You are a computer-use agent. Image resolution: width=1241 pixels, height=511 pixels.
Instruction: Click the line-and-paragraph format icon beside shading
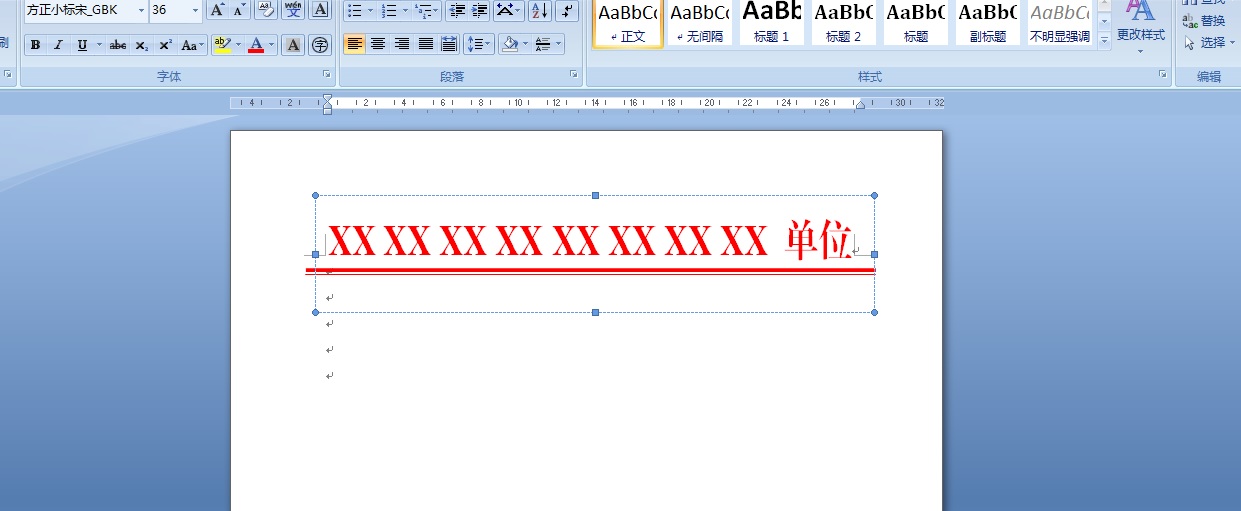click(548, 44)
